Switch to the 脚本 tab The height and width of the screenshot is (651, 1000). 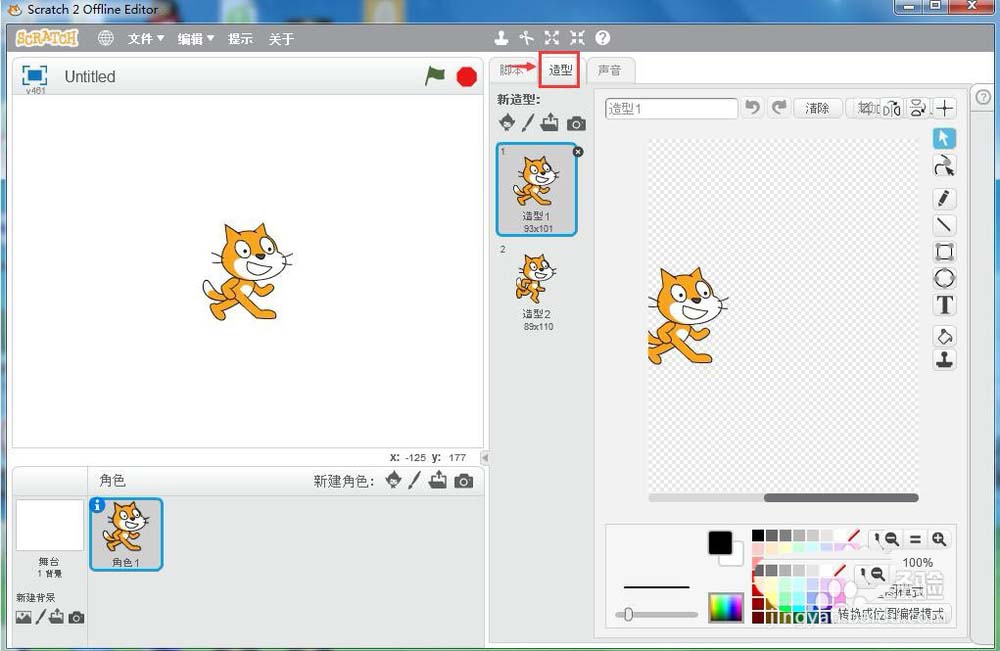coord(512,70)
